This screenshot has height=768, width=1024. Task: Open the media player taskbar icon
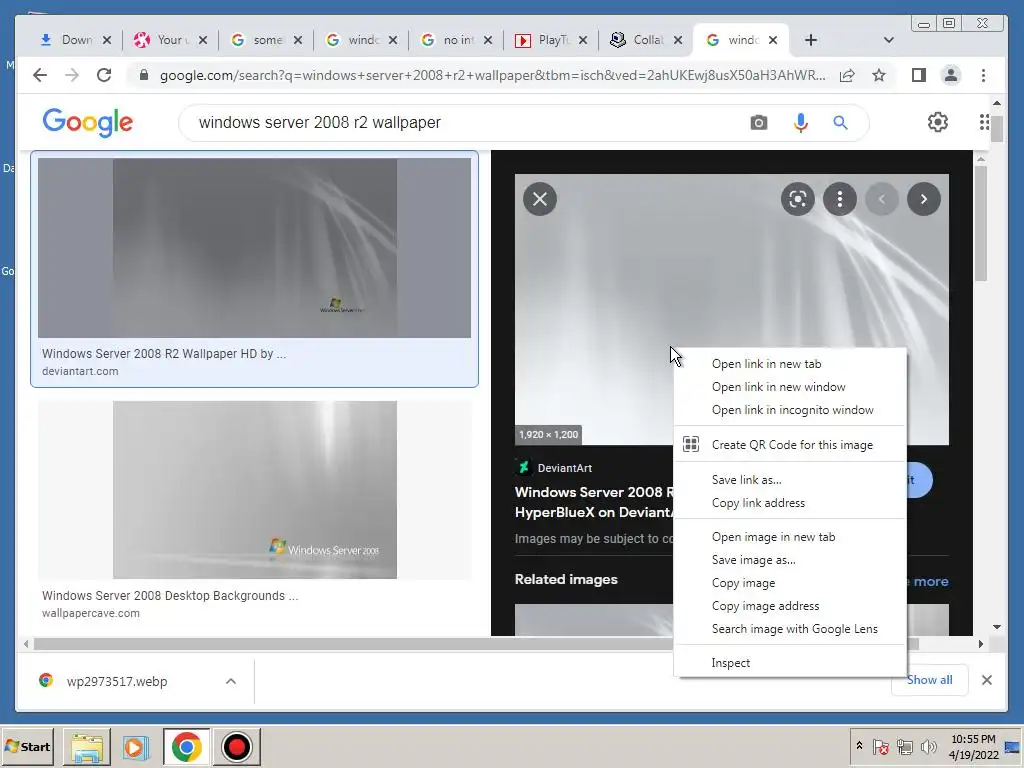click(136, 746)
